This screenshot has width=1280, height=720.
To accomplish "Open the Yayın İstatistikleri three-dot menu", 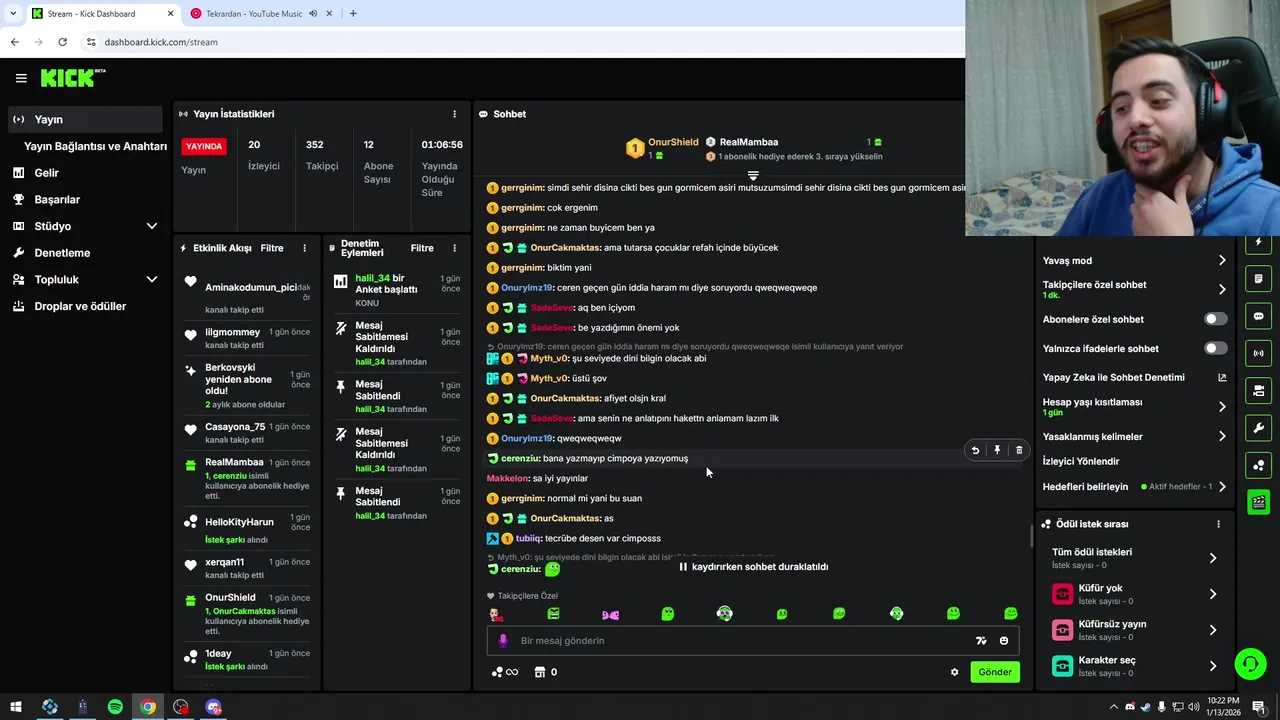I will pos(454,114).
